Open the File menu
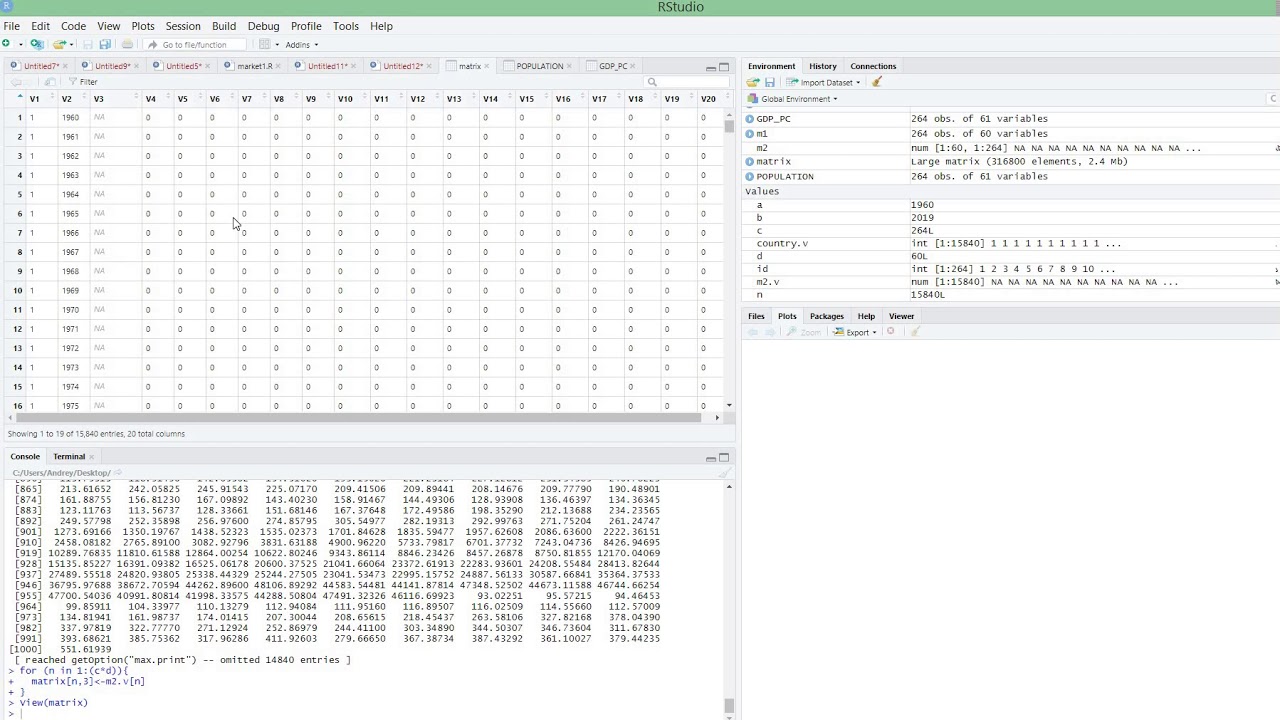 pos(11,26)
